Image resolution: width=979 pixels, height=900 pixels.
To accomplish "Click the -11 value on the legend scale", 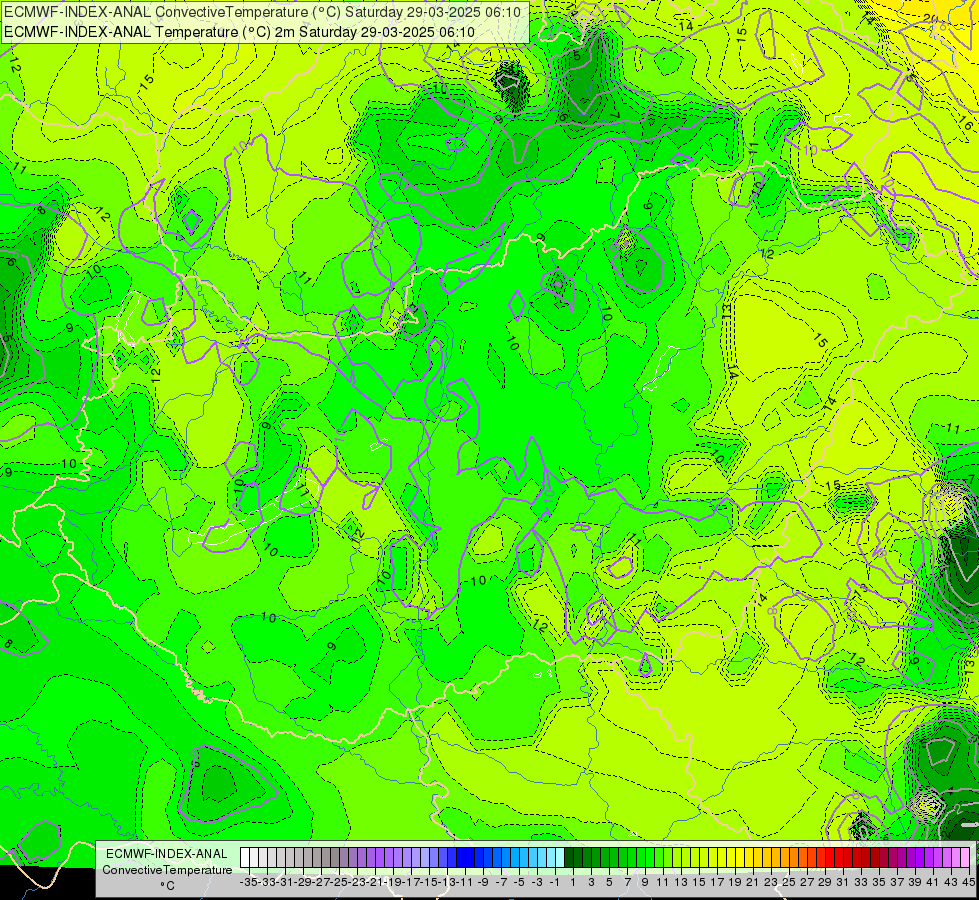I will click(465, 882).
